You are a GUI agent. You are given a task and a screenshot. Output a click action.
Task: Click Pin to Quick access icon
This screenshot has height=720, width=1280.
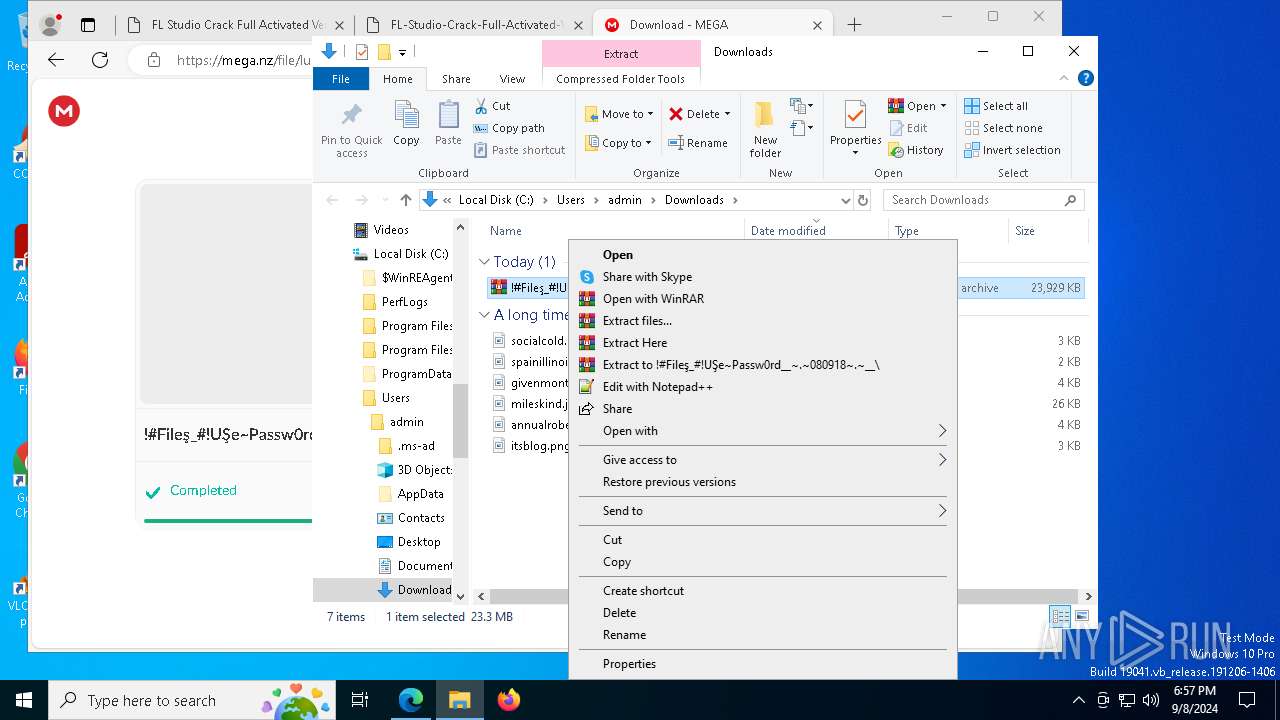point(351,115)
